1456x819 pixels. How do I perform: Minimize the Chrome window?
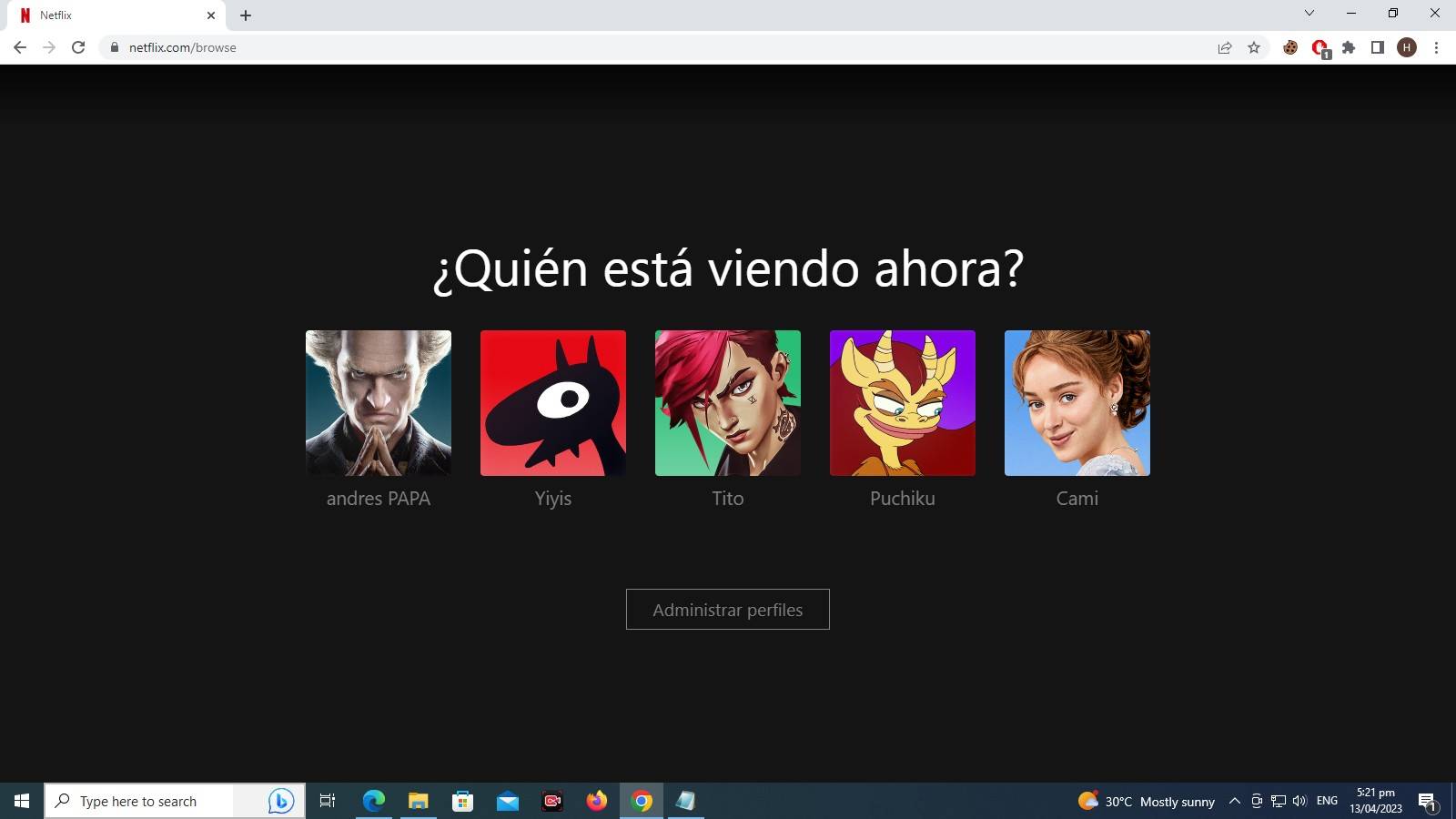tap(1351, 13)
